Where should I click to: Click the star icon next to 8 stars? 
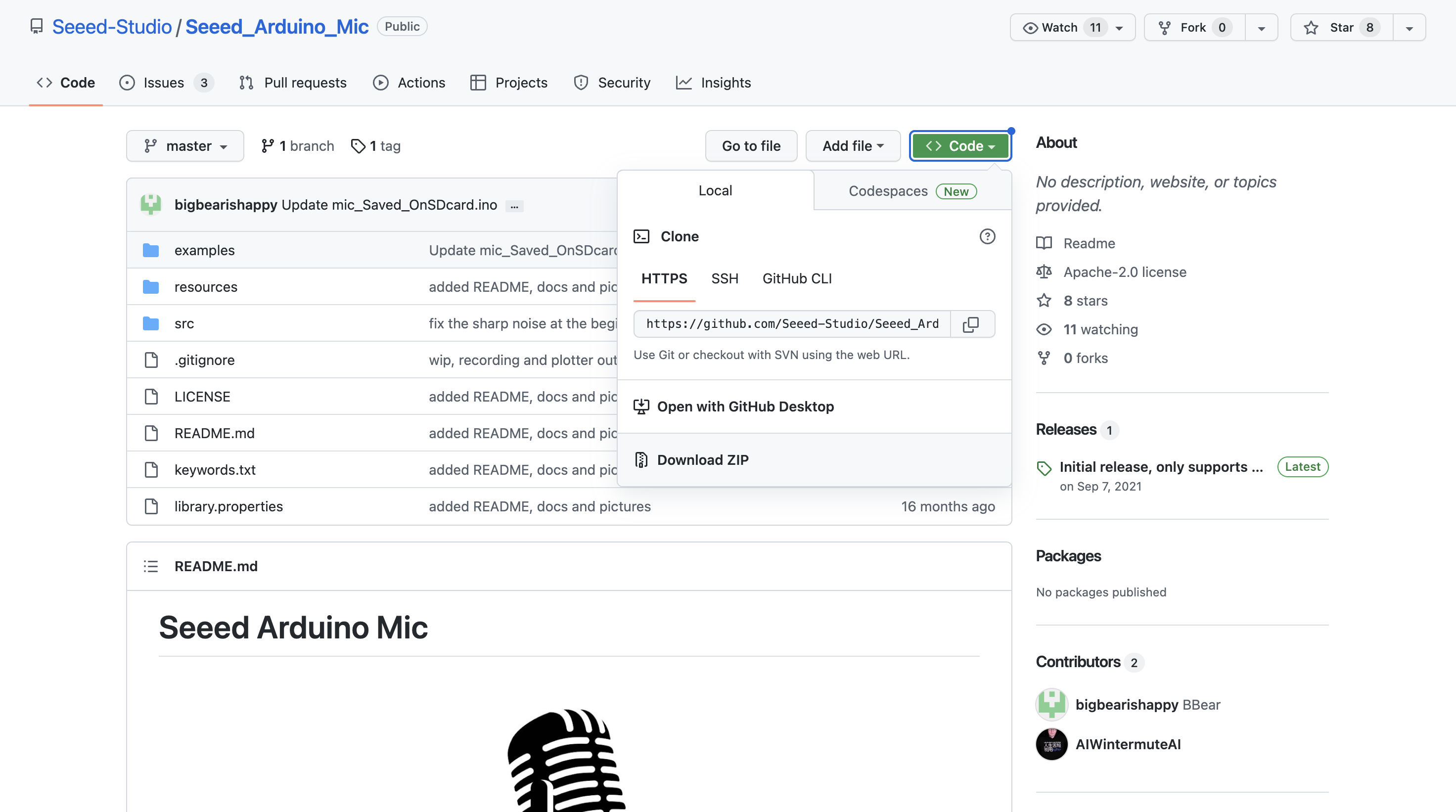click(x=1044, y=301)
